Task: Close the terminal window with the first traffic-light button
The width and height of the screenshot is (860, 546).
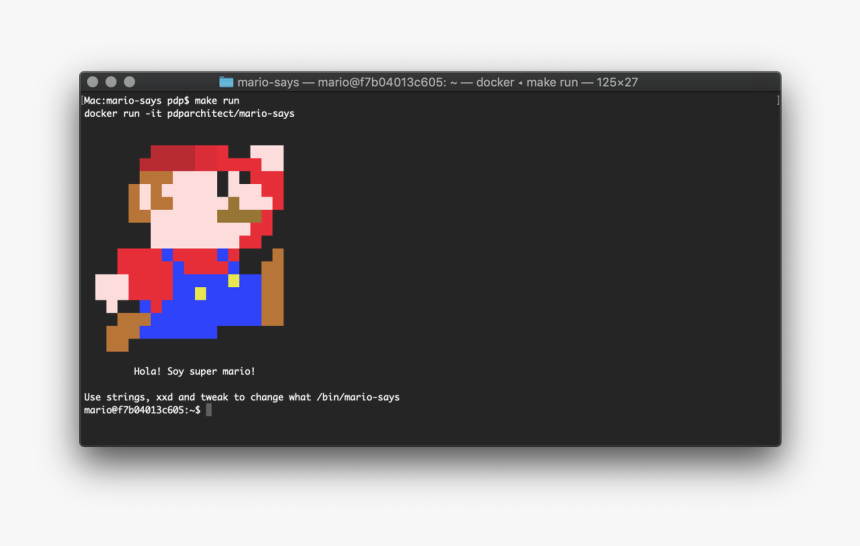Action: 93,82
